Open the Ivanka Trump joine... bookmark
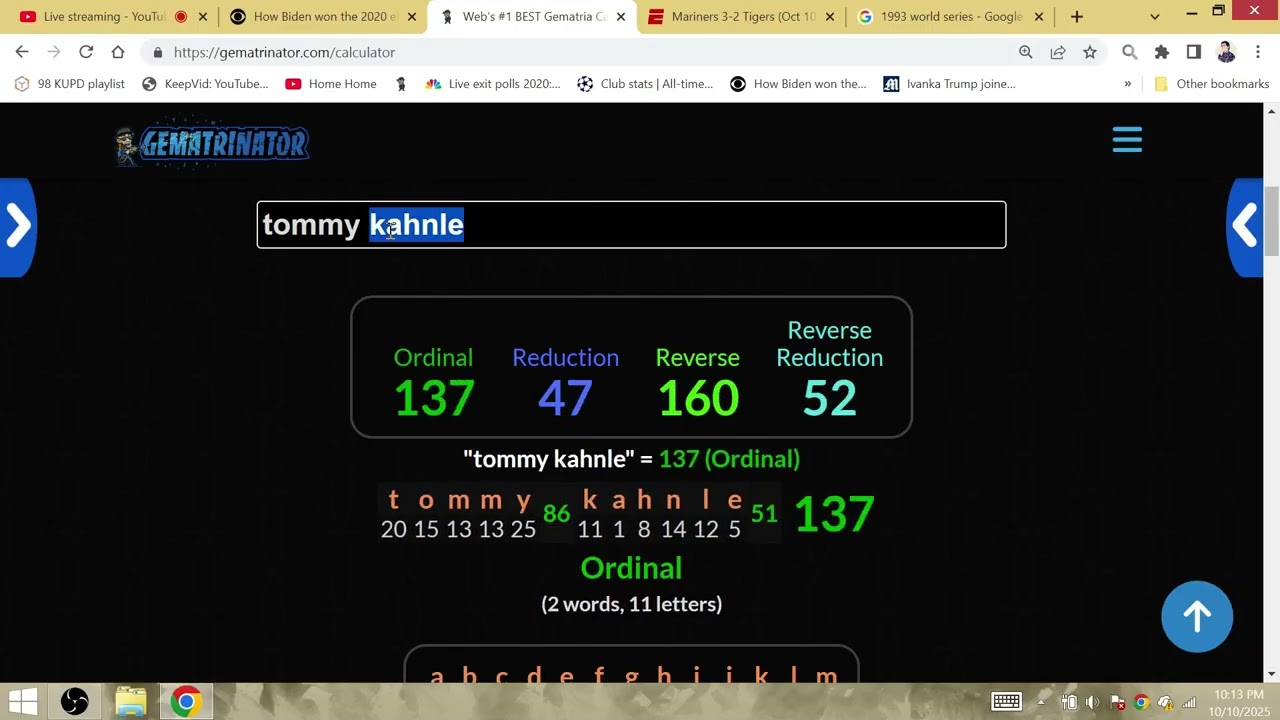Image resolution: width=1280 pixels, height=720 pixels. 950,84
